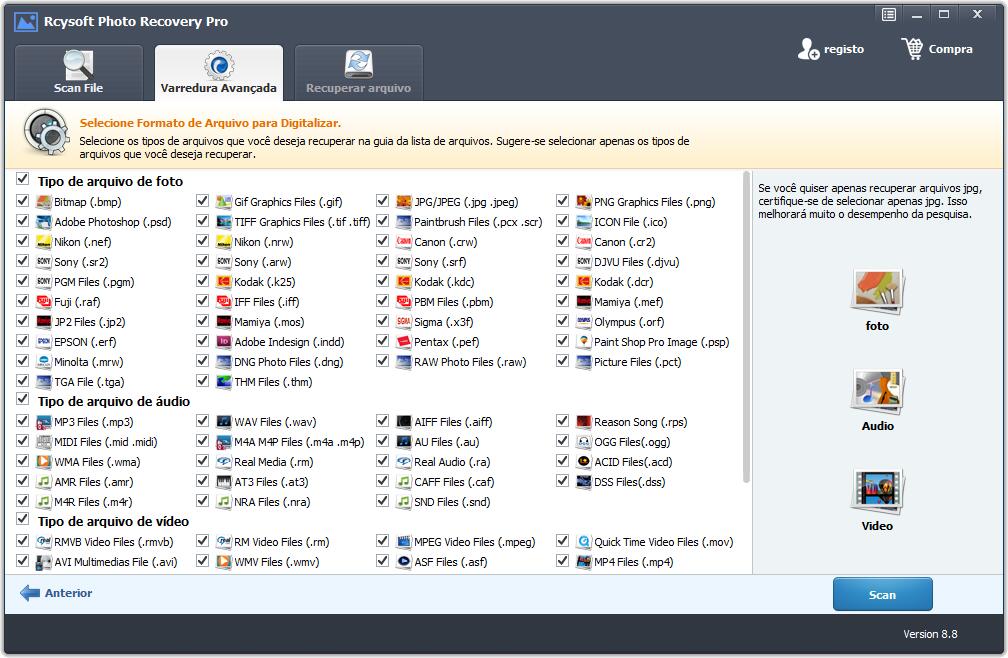Click the Adobe Indesign (.indd) icon

pos(224,342)
